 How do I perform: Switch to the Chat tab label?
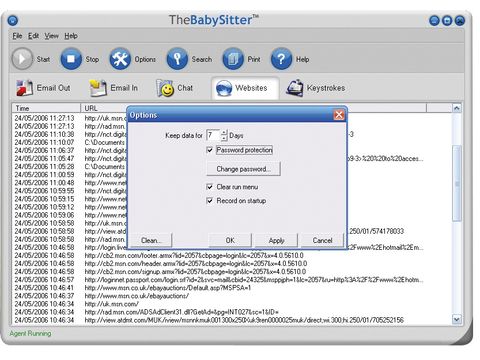click(x=185, y=88)
